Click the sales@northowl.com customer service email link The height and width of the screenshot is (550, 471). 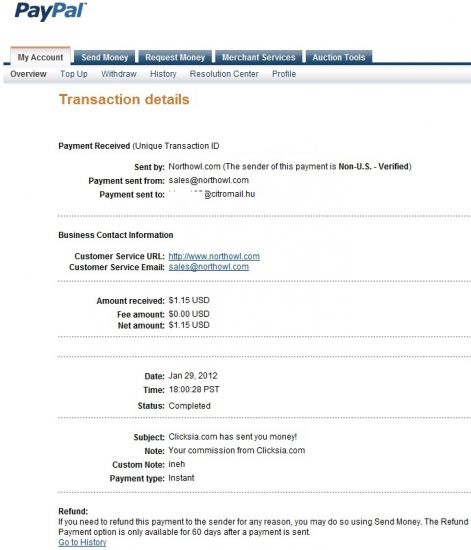[x=209, y=267]
